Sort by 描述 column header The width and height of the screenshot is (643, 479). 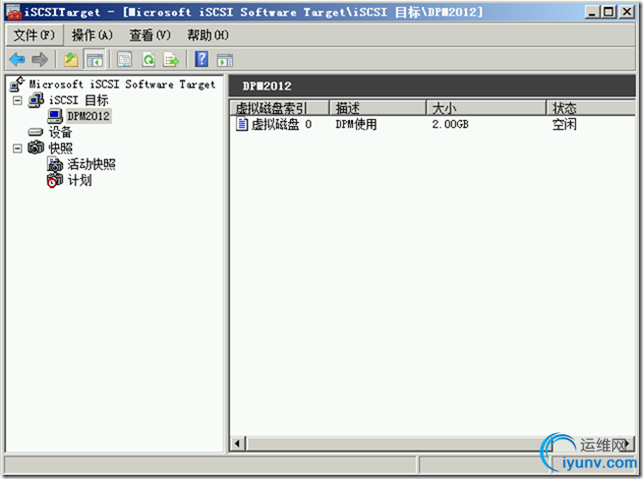click(x=378, y=108)
